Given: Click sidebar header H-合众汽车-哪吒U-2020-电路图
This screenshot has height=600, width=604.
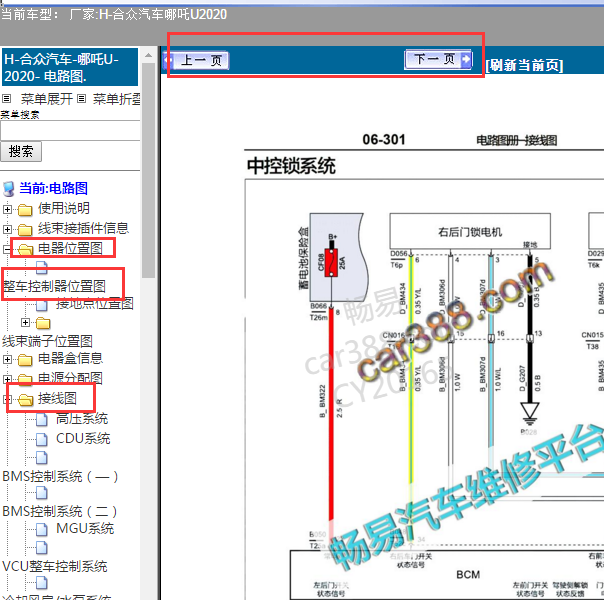Looking at the screenshot, I should pos(70,67).
